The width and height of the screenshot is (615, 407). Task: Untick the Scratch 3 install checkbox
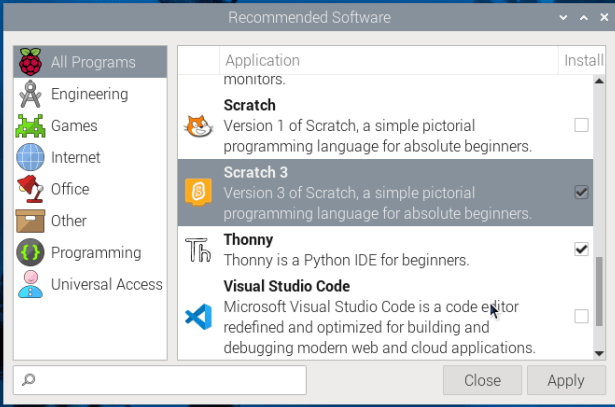pyautogui.click(x=581, y=193)
